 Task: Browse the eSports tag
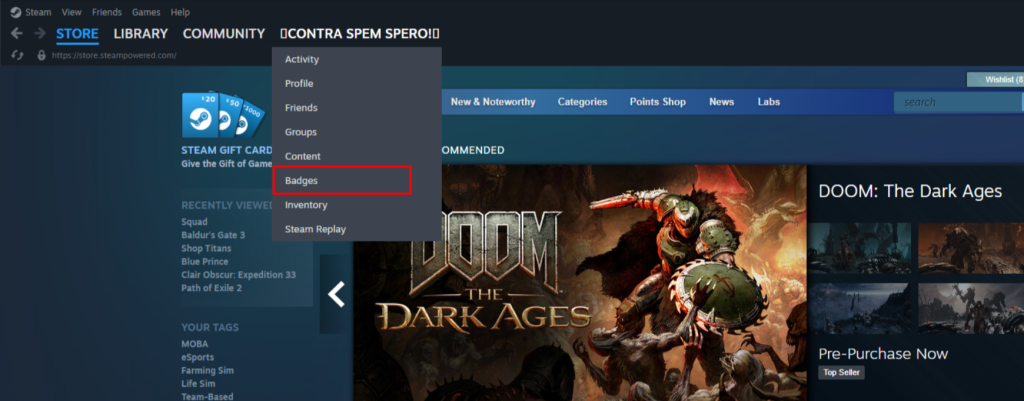[x=198, y=357]
